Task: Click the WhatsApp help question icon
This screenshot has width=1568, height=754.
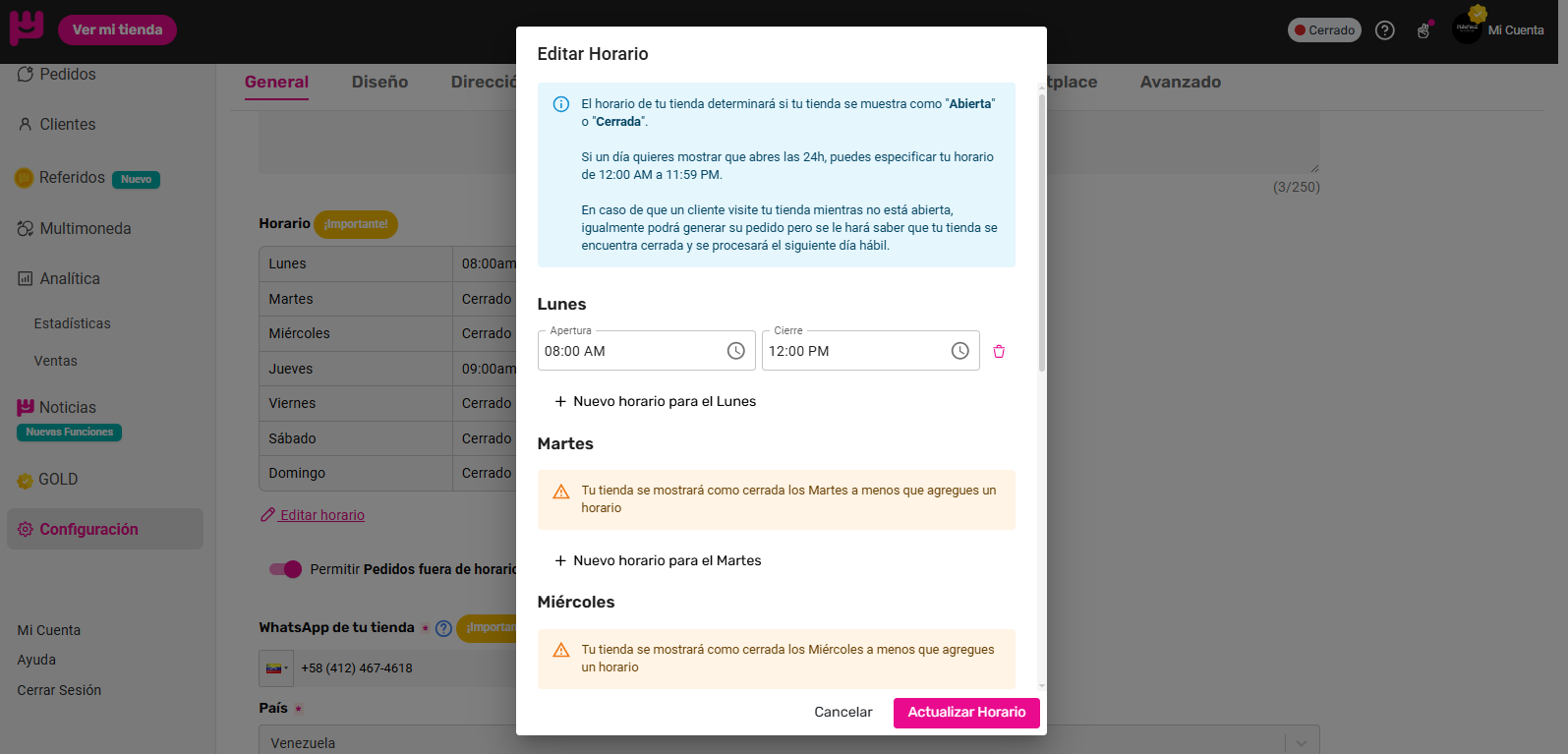Action: 443,628
